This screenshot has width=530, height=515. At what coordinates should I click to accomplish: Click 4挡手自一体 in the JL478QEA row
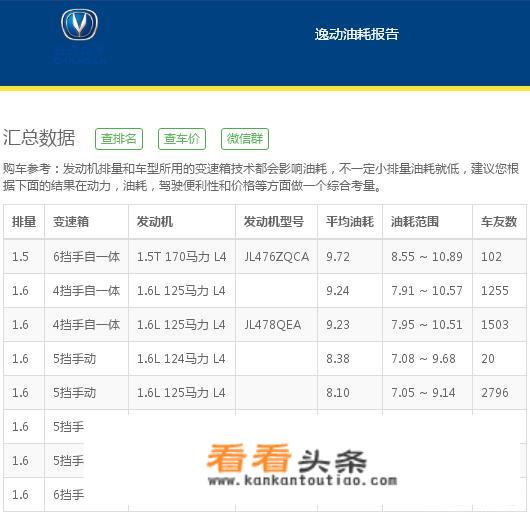[x=87, y=325]
